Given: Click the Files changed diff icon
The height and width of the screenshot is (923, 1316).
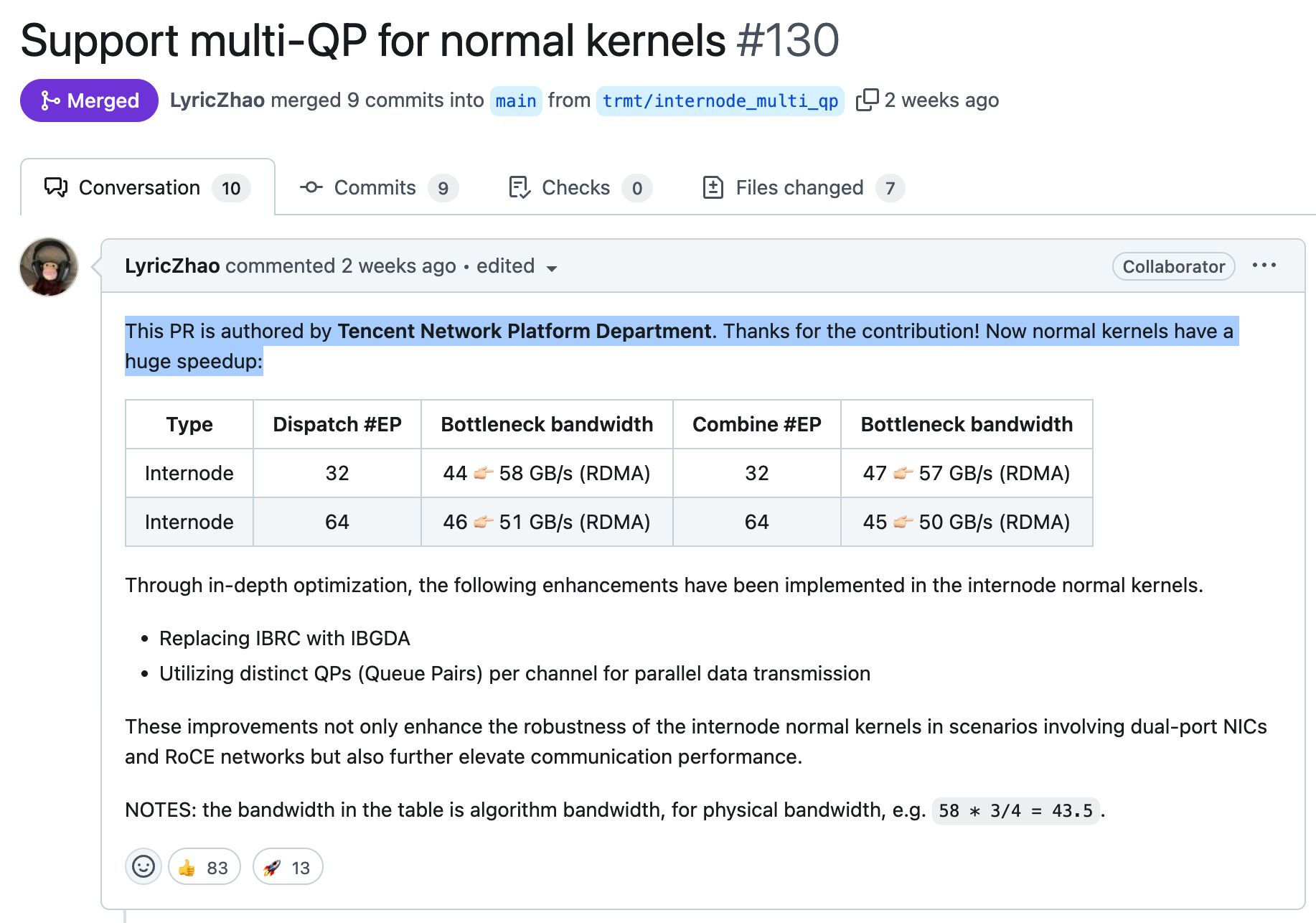Looking at the screenshot, I should pyautogui.click(x=713, y=187).
